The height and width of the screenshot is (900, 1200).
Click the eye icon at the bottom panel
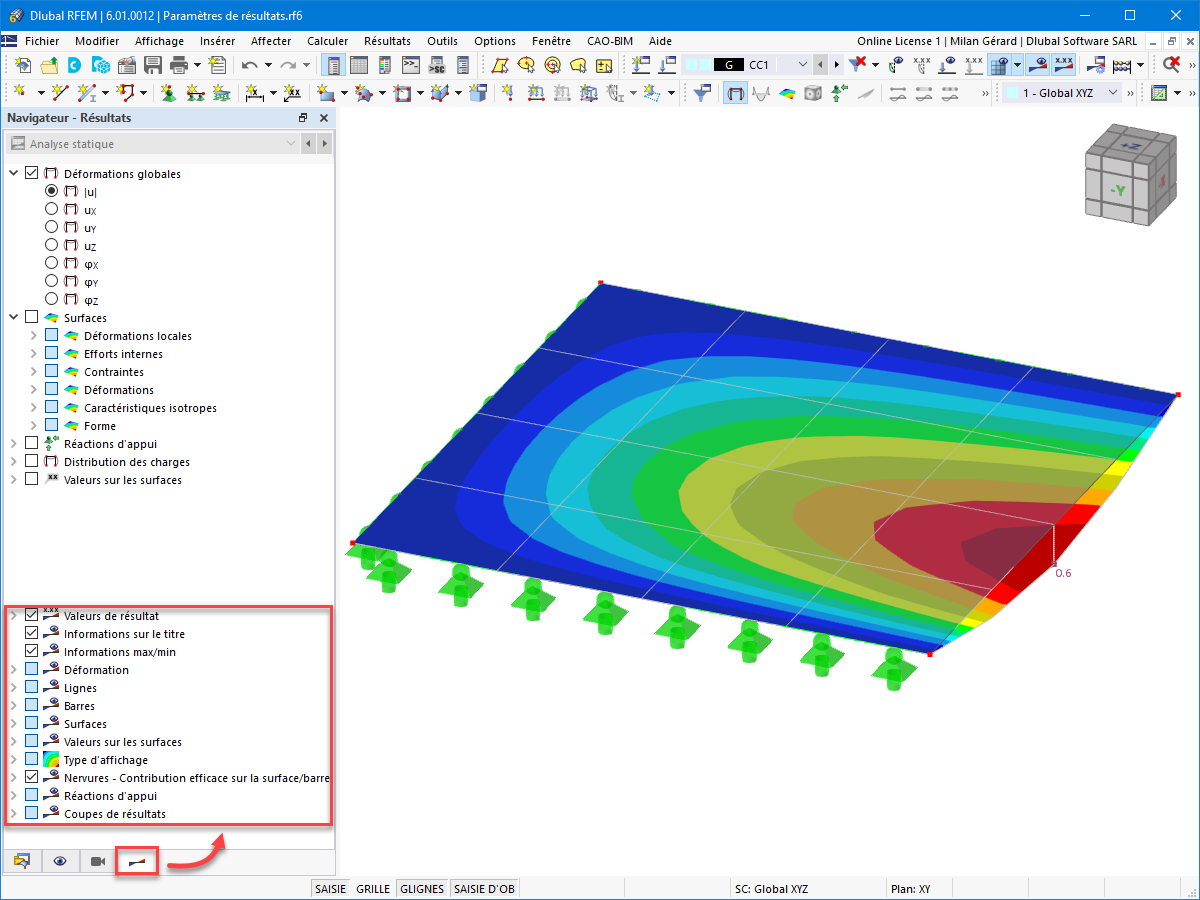tap(60, 861)
